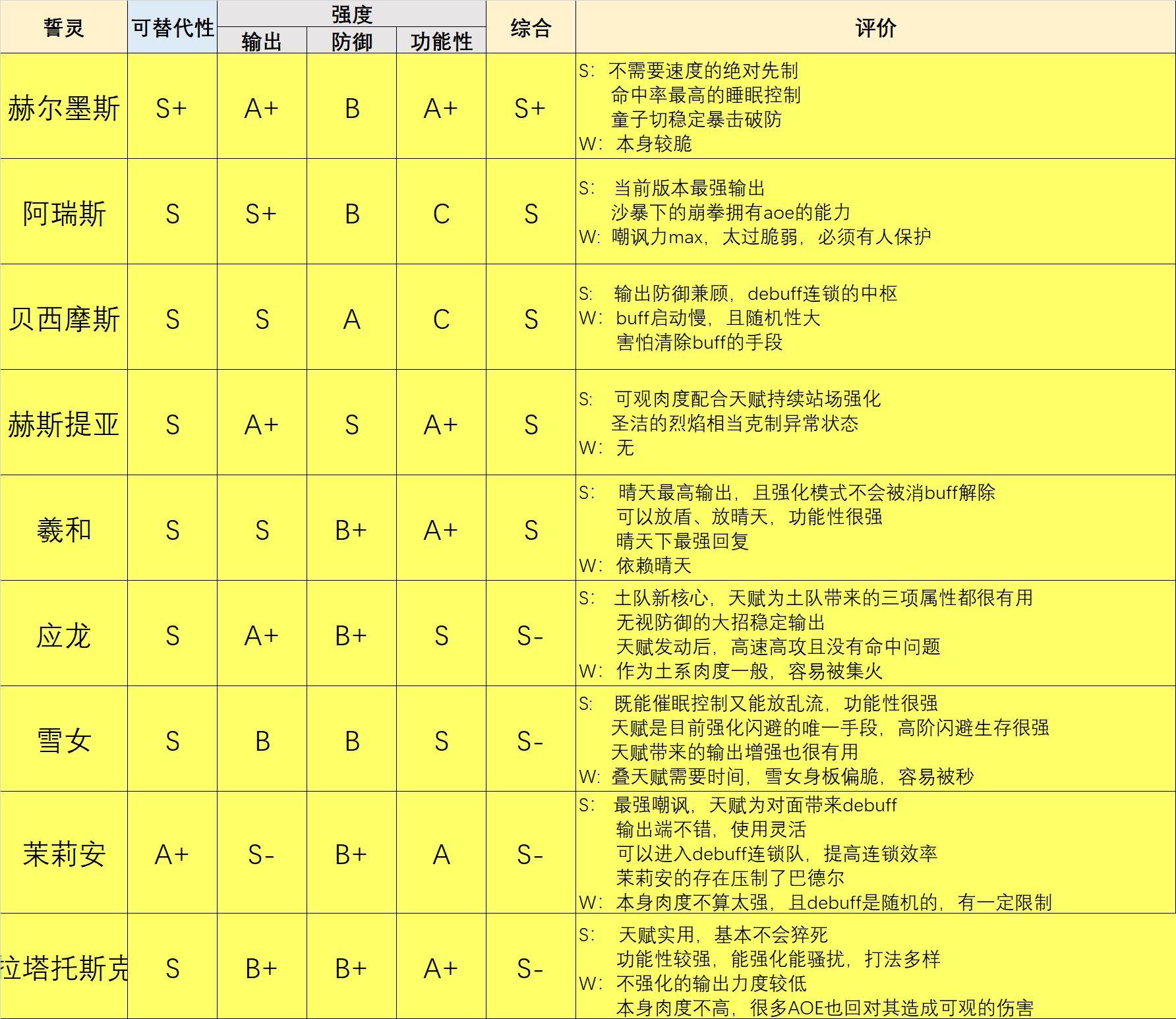Click 羲和 功能性 A+ cell

point(441,528)
